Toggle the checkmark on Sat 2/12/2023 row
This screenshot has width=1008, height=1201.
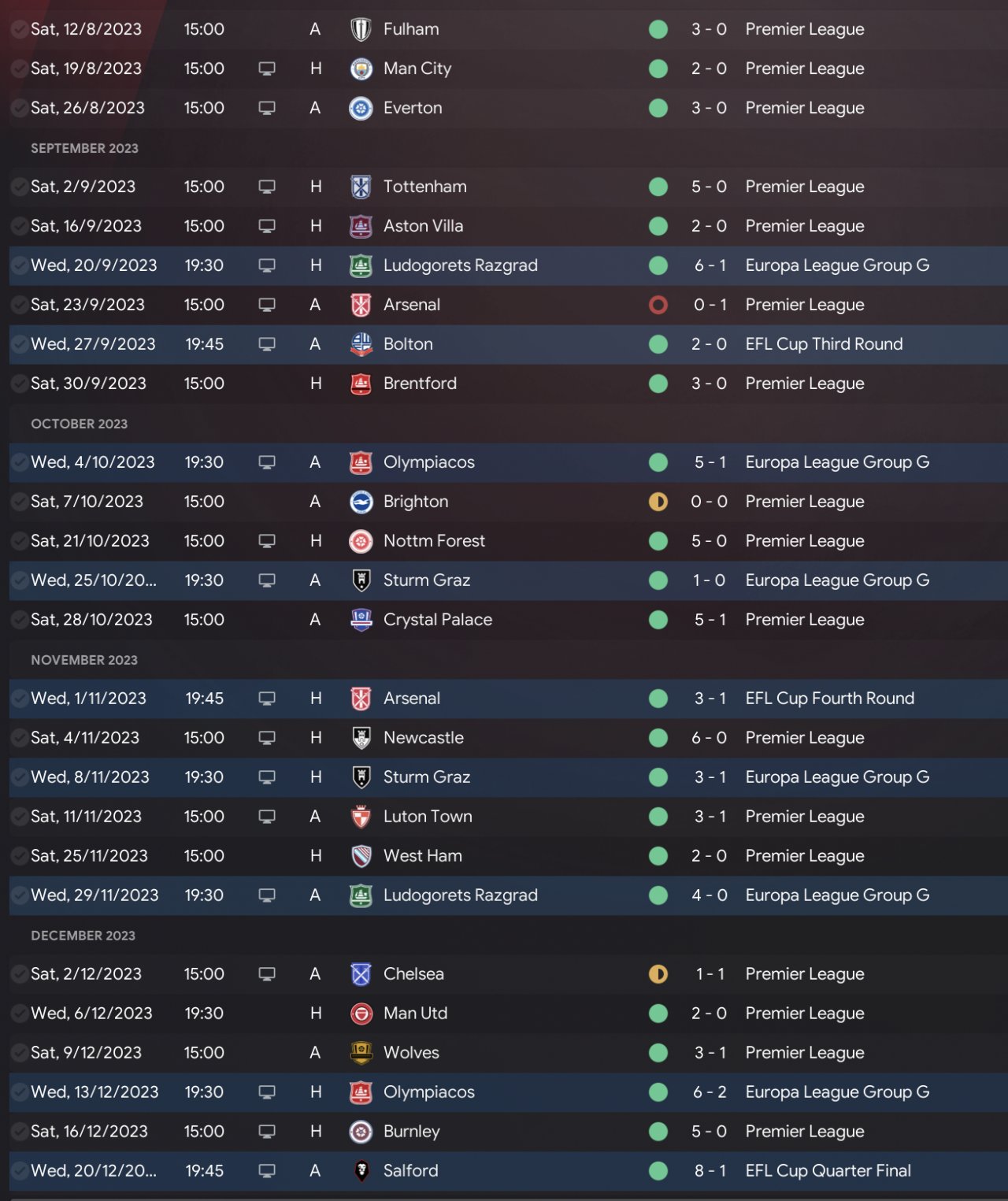click(19, 975)
